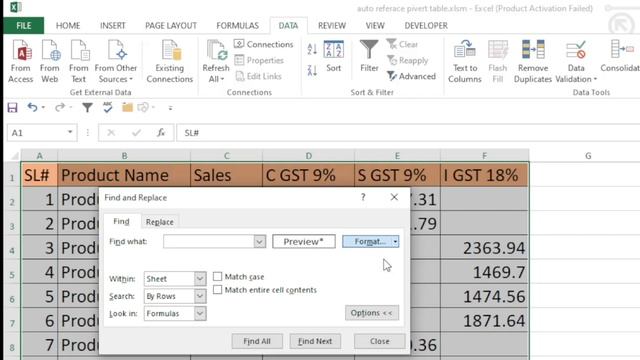Click Consolidate tool
640x360 pixels.
point(620,57)
